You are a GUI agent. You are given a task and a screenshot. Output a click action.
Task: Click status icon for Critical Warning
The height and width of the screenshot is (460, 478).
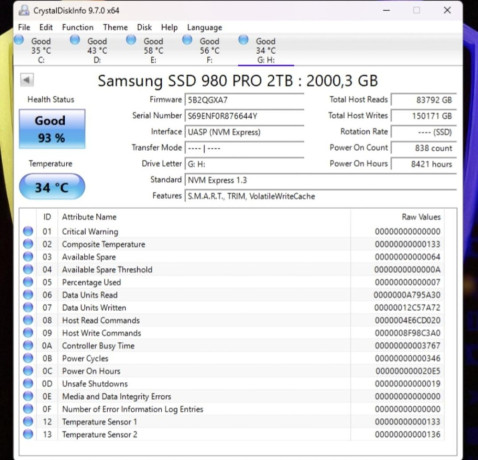(x=28, y=231)
